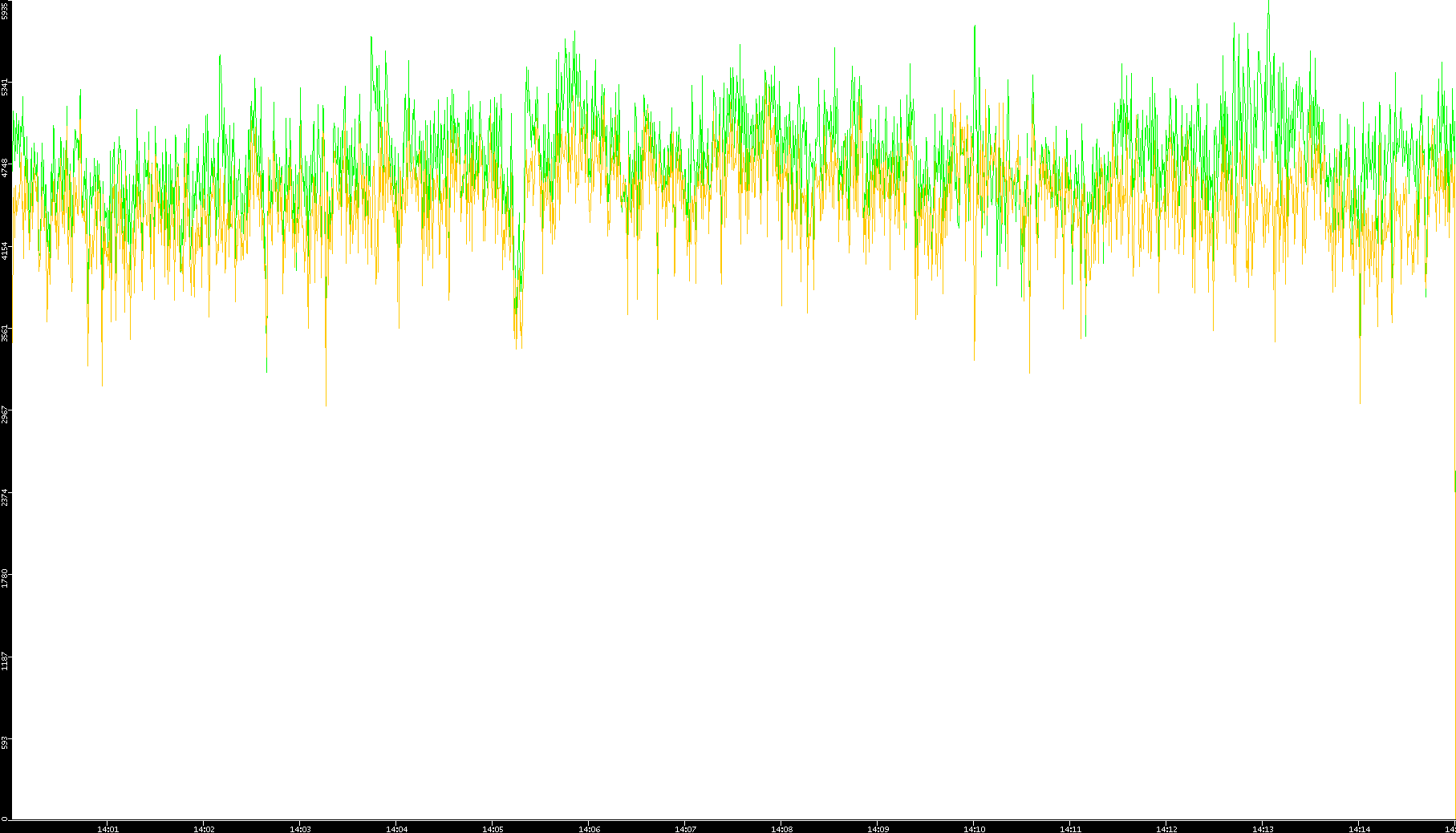Viewport: 1456px width, 833px height.
Task: Click the 14:01 time axis label
Action: click(x=107, y=829)
